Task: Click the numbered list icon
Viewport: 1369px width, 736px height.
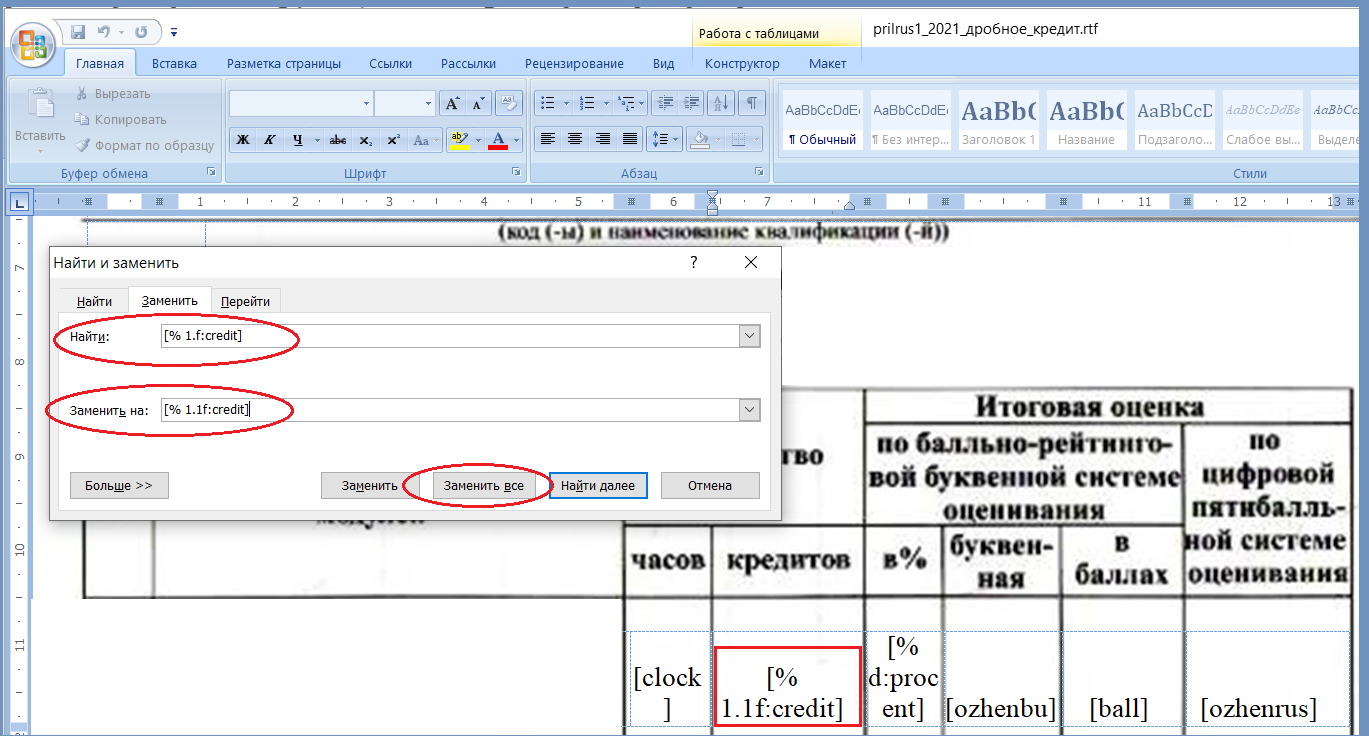Action: pos(587,103)
